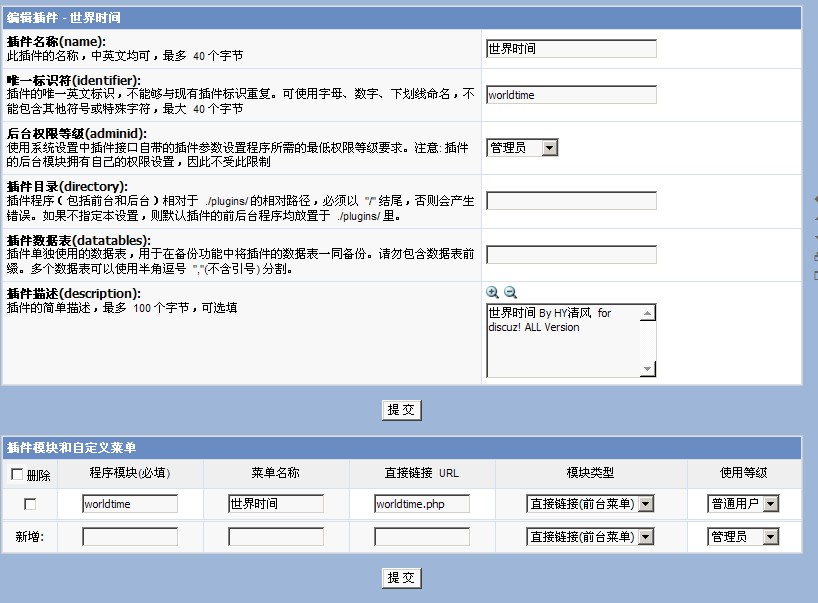Click the 新增: row label
818x603 pixels.
[30, 537]
